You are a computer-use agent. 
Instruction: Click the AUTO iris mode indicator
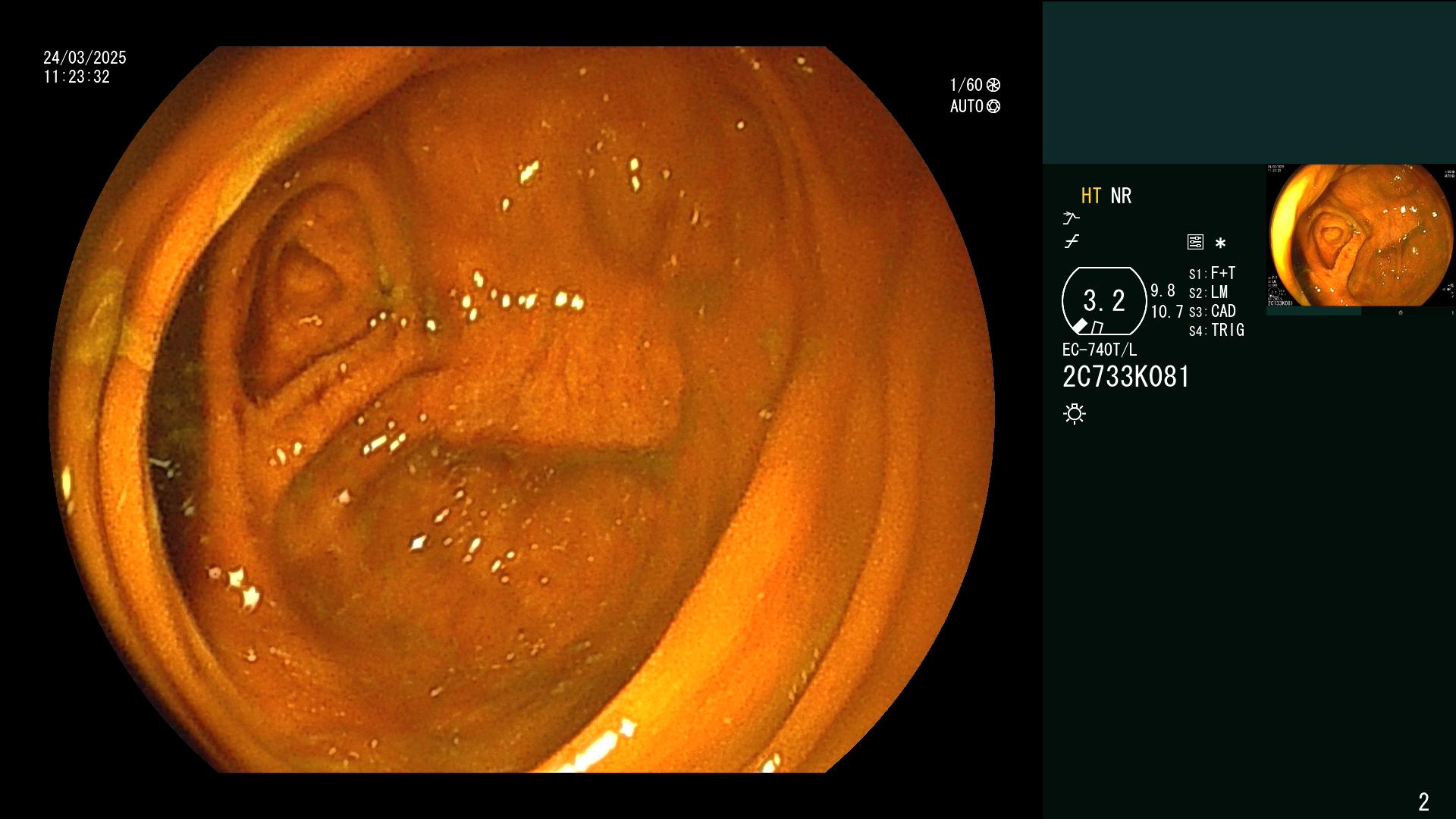(975, 106)
